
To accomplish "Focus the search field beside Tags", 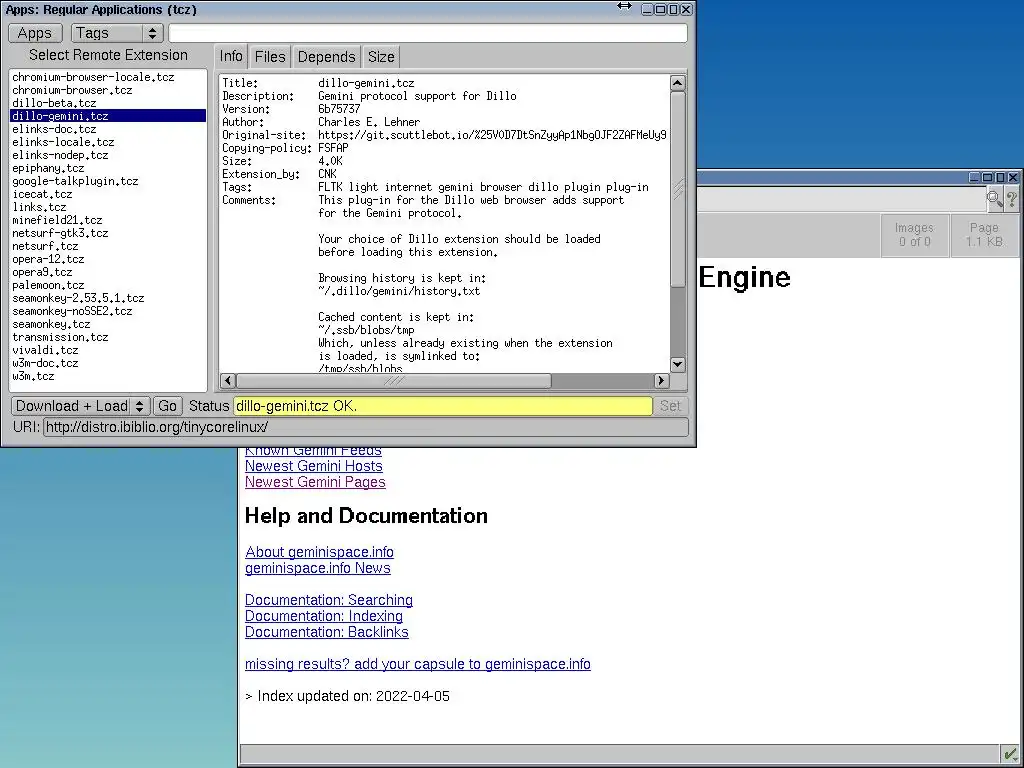I will click(x=428, y=33).
